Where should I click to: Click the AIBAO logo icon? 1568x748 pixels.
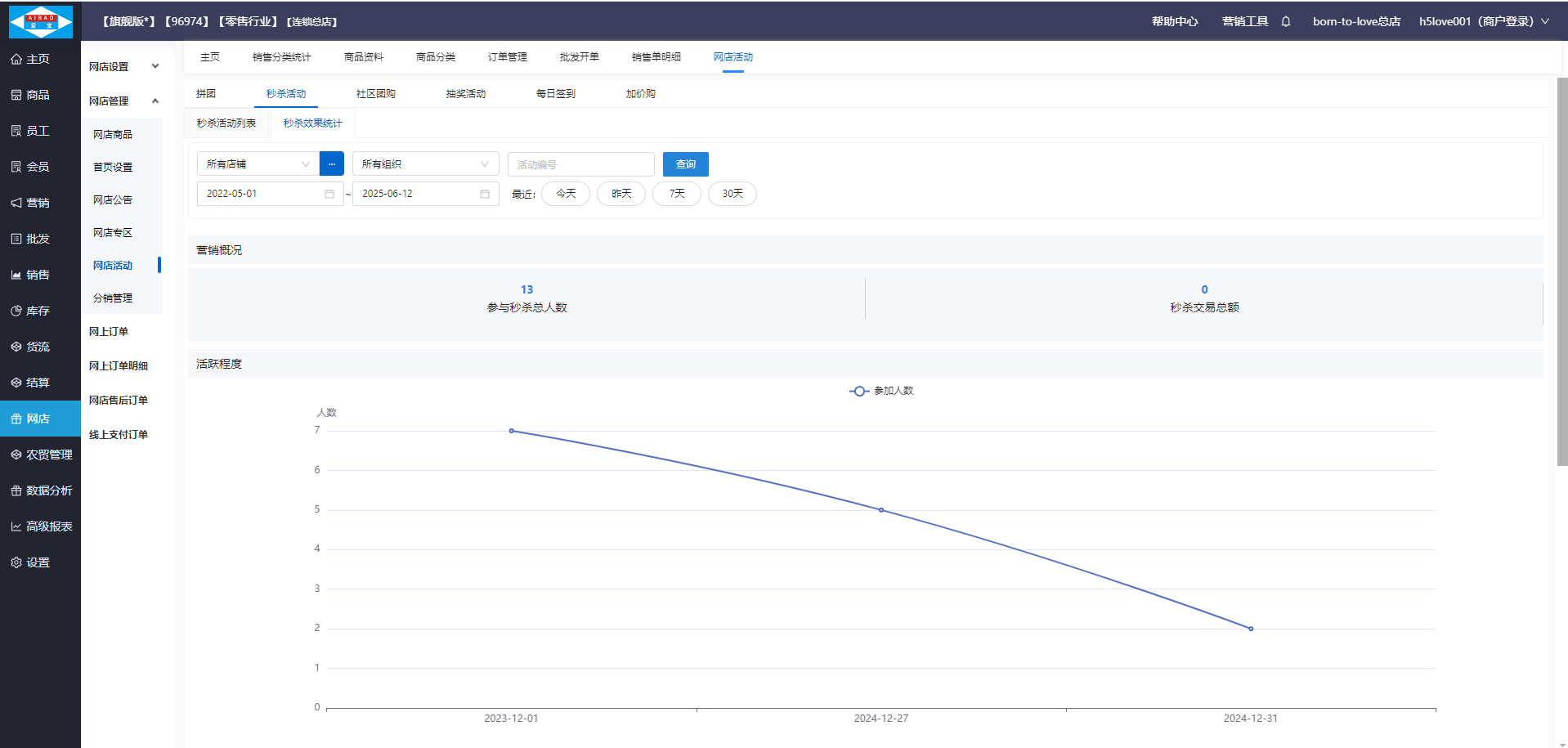(41, 21)
